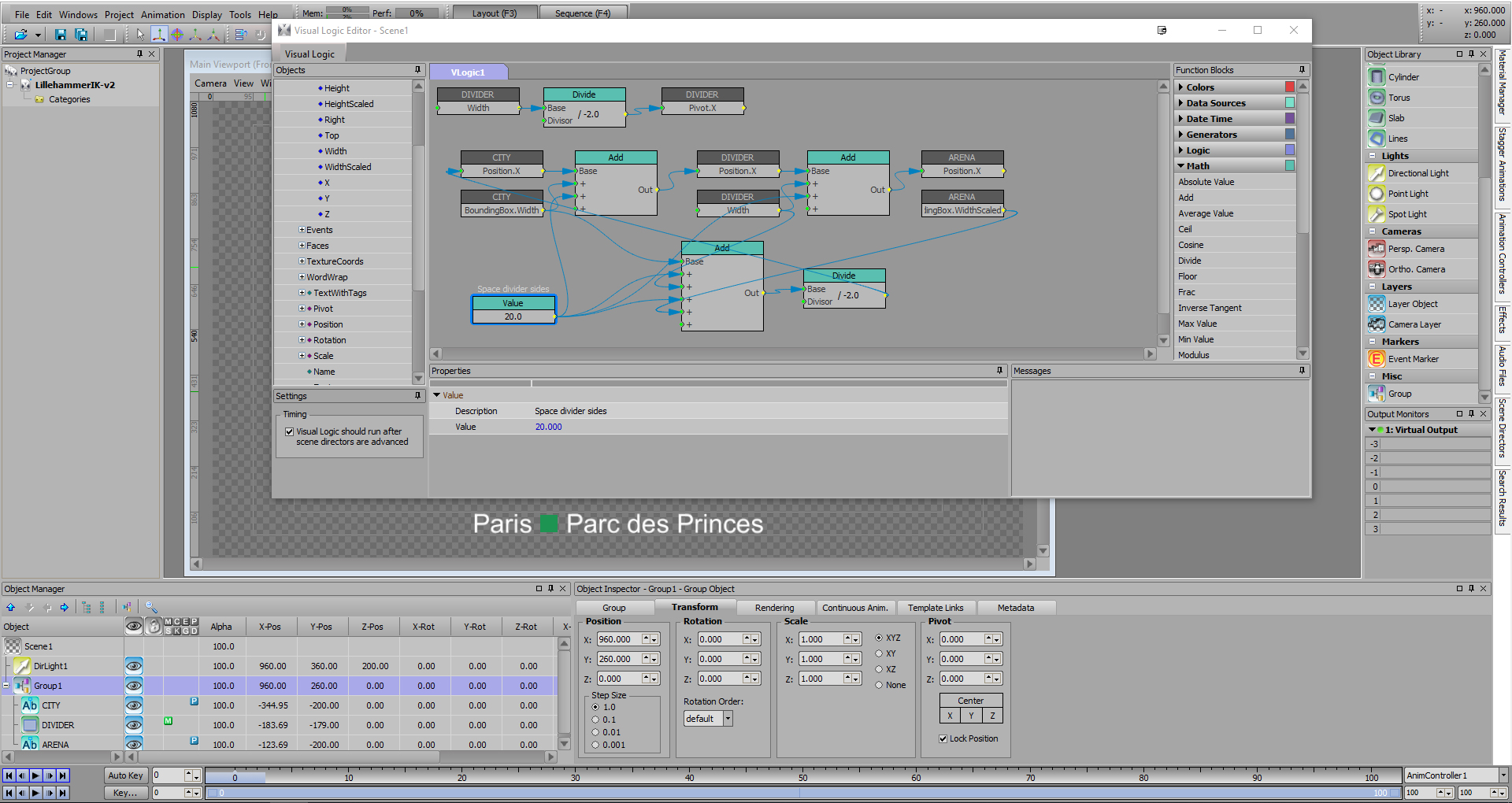Click the eye column header icon
1512x803 pixels.
tap(134, 627)
